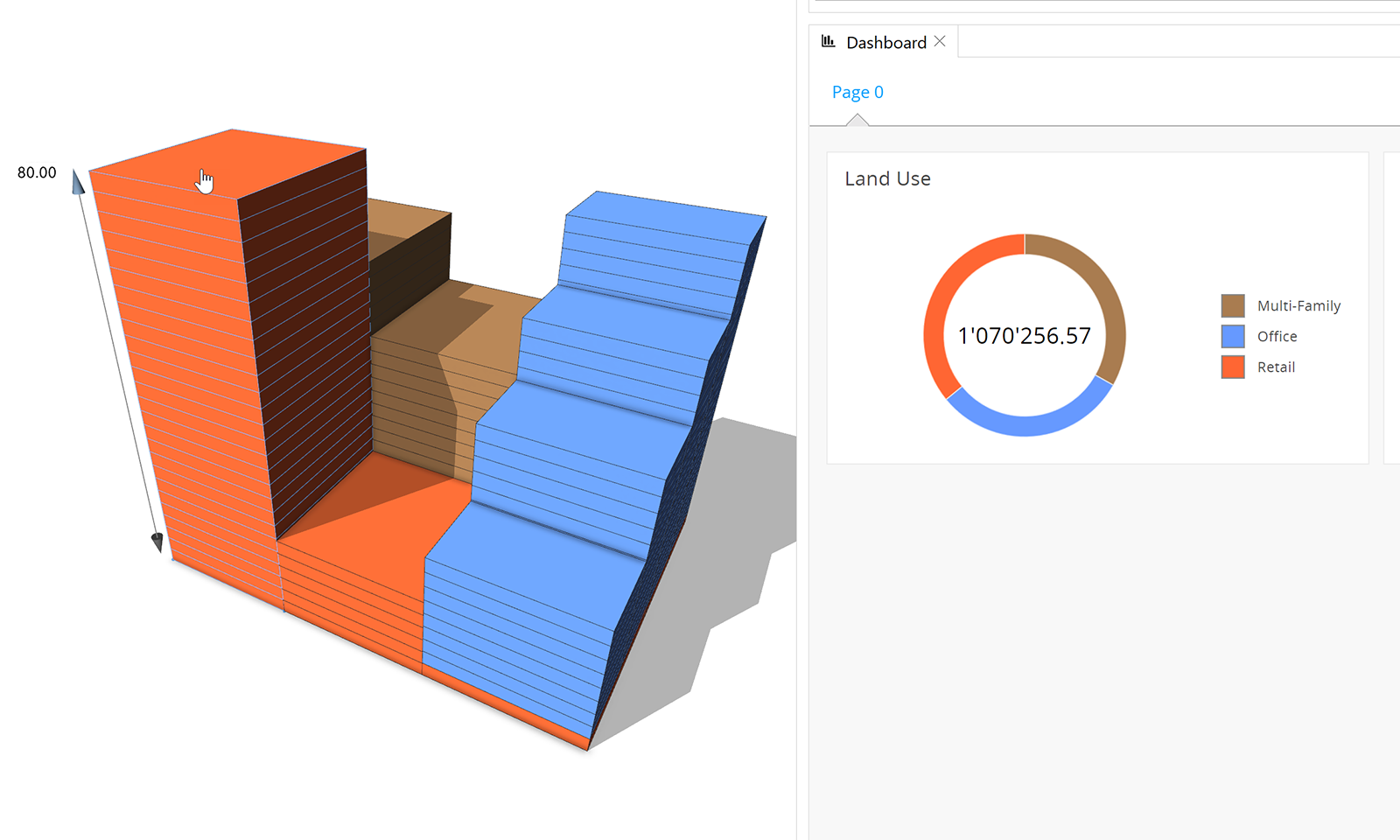Close the Dashboard tab
The image size is (1400, 840).
pyautogui.click(x=940, y=42)
